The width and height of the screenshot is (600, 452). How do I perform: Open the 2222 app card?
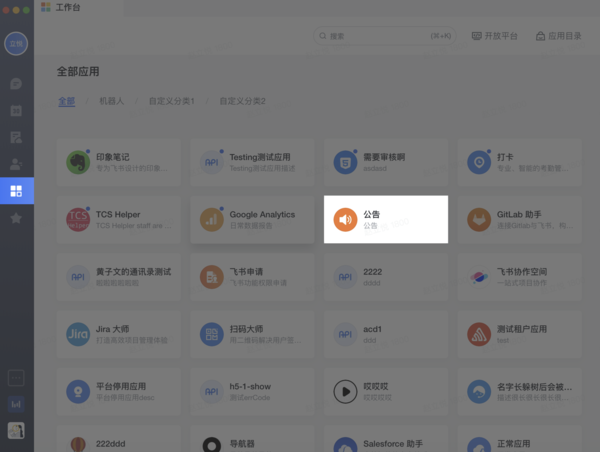coord(386,277)
